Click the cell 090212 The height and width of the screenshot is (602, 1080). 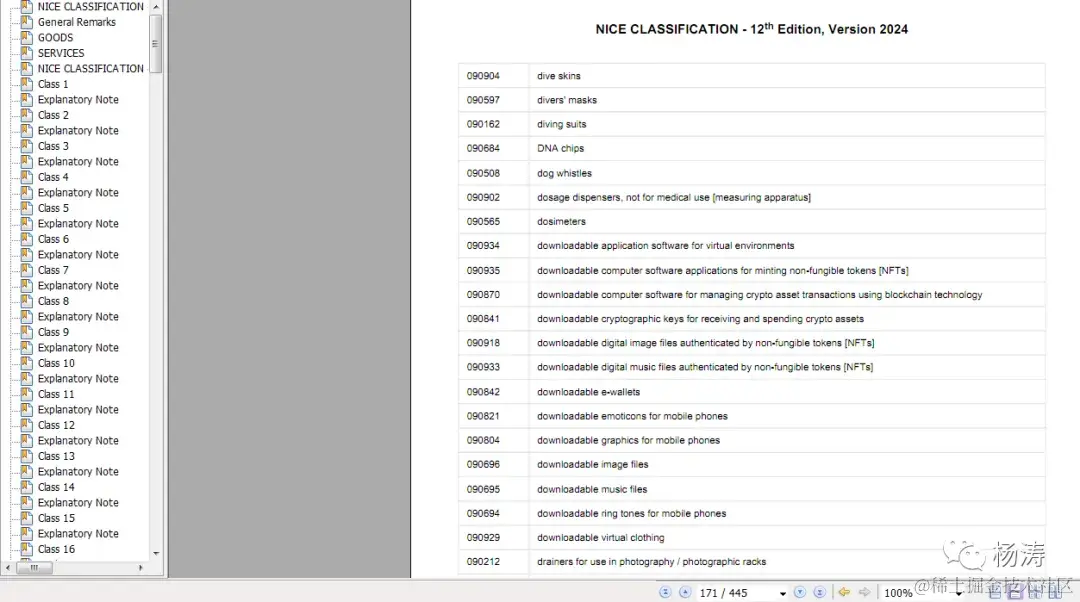click(x=483, y=561)
